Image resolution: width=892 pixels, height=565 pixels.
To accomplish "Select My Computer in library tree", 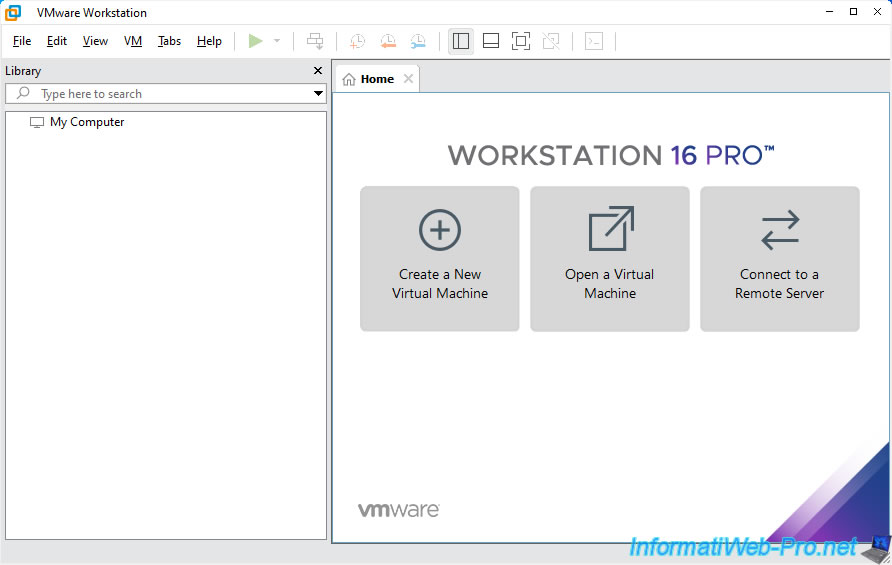I will click(87, 122).
